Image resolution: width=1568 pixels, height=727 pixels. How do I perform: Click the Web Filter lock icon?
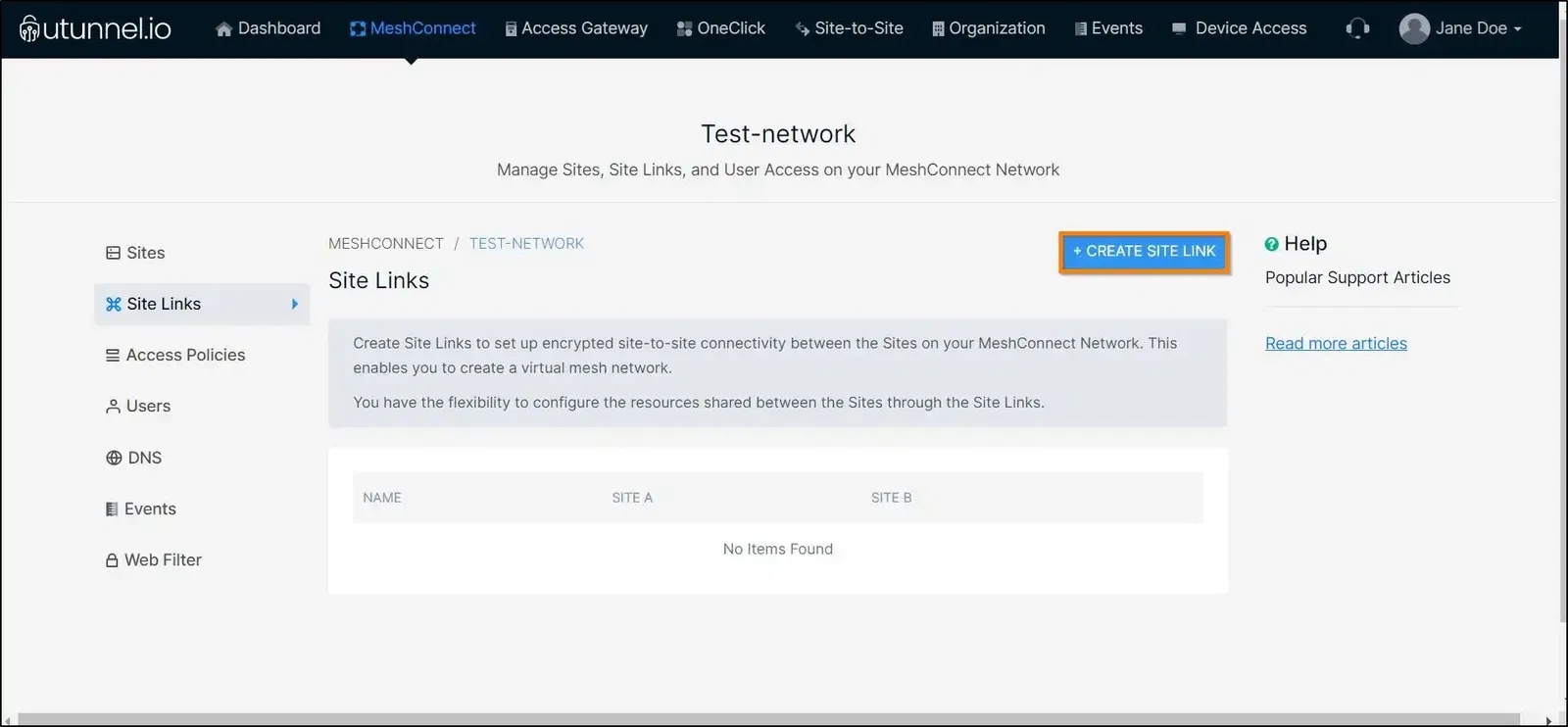112,560
